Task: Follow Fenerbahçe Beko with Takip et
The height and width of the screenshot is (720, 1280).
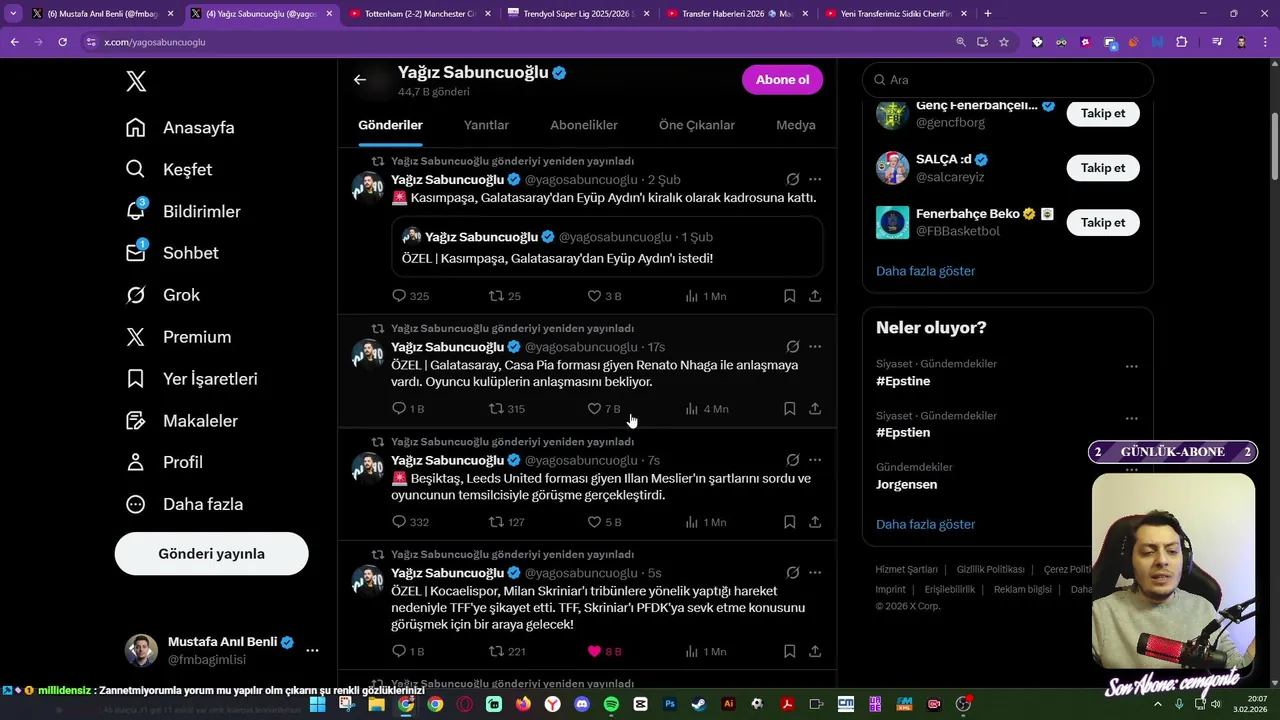Action: click(1103, 222)
